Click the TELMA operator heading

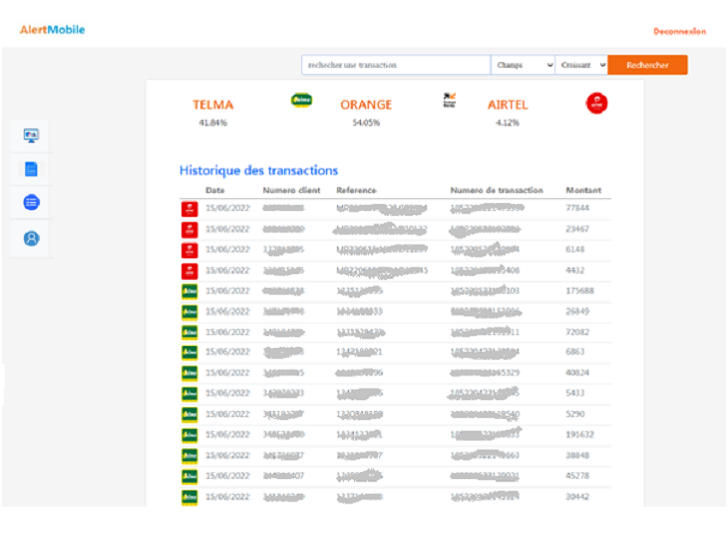(213, 105)
